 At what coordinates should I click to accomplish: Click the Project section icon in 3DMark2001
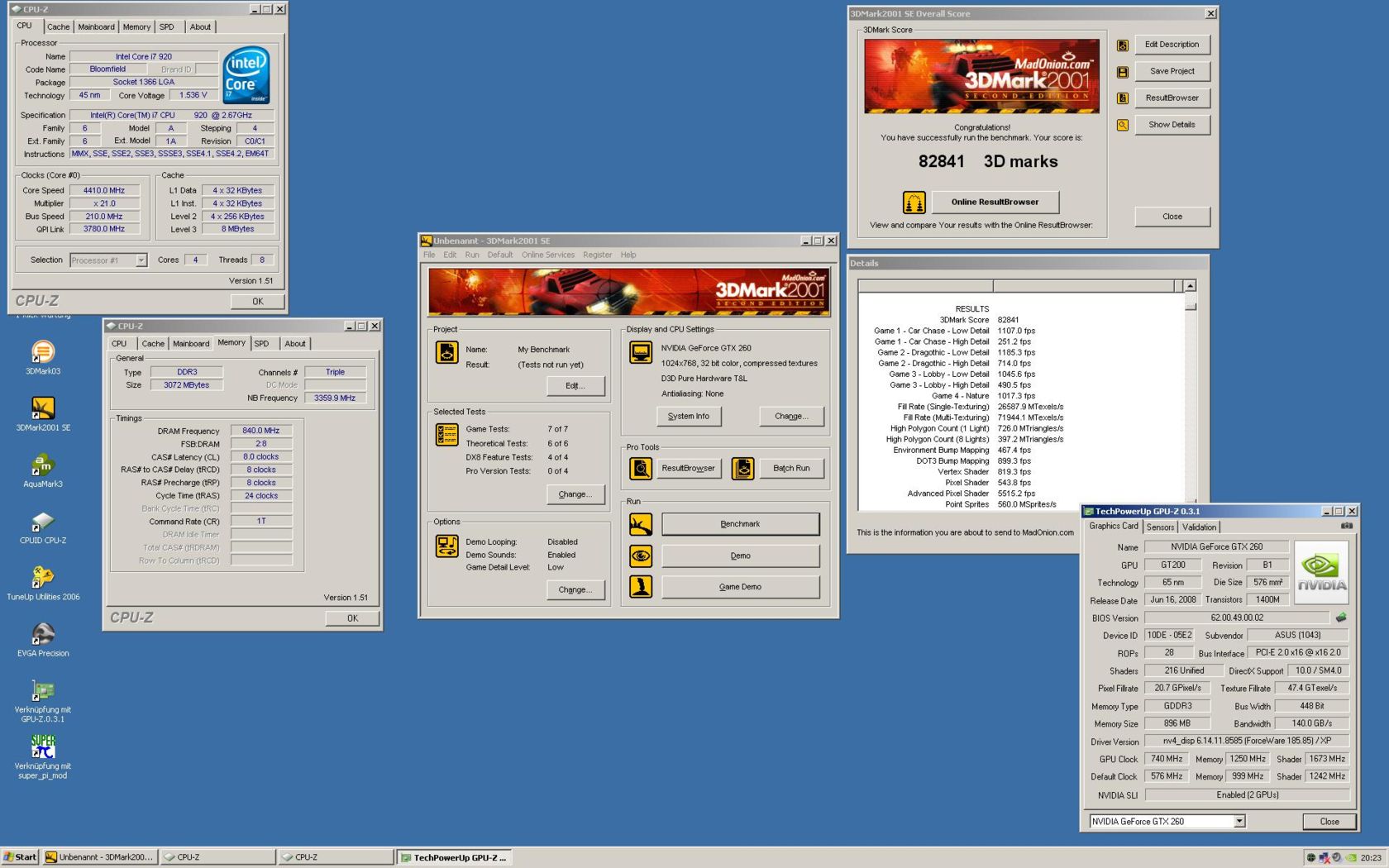pyautogui.click(x=446, y=352)
